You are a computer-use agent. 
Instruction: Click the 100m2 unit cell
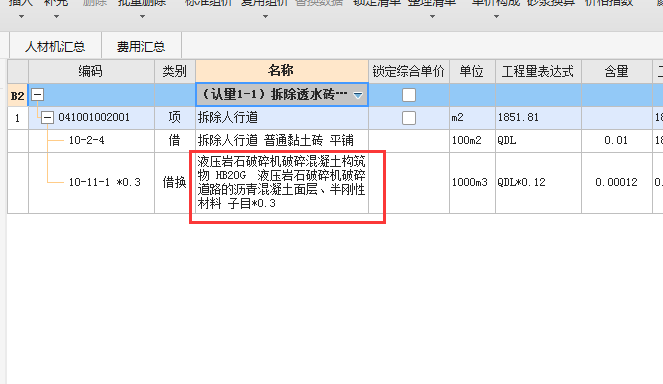(472, 140)
